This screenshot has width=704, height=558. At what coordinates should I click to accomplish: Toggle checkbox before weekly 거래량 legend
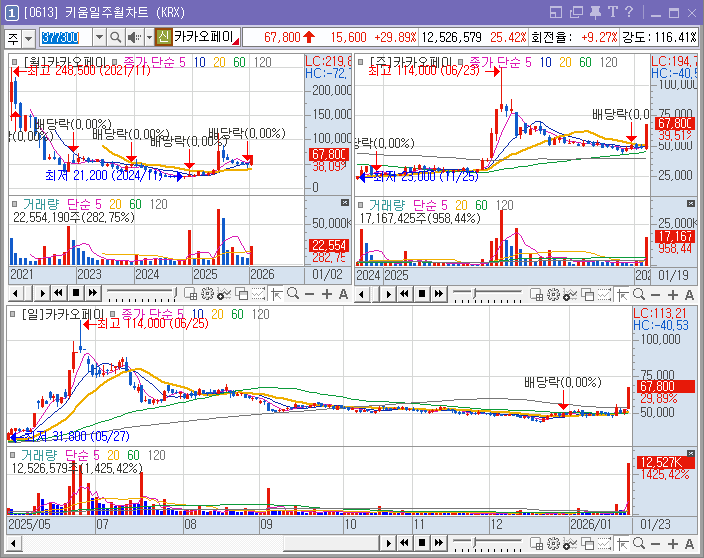pyautogui.click(x=361, y=205)
